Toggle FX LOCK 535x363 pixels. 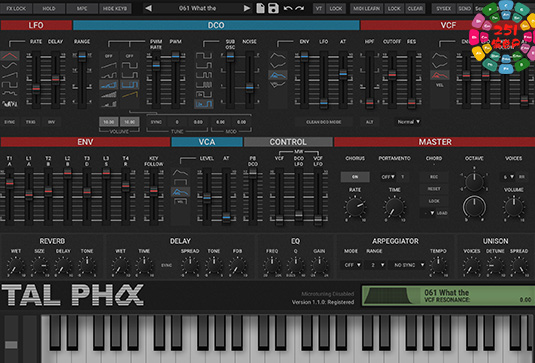click(16, 9)
